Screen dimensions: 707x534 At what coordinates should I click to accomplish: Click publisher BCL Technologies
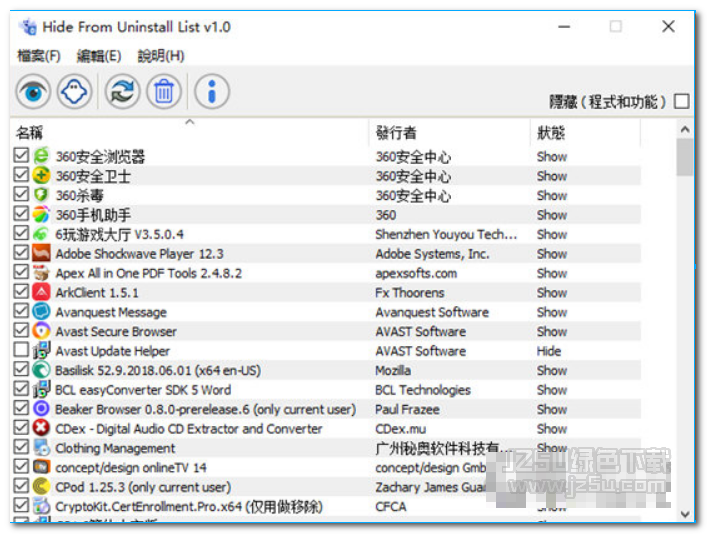[x=423, y=390]
